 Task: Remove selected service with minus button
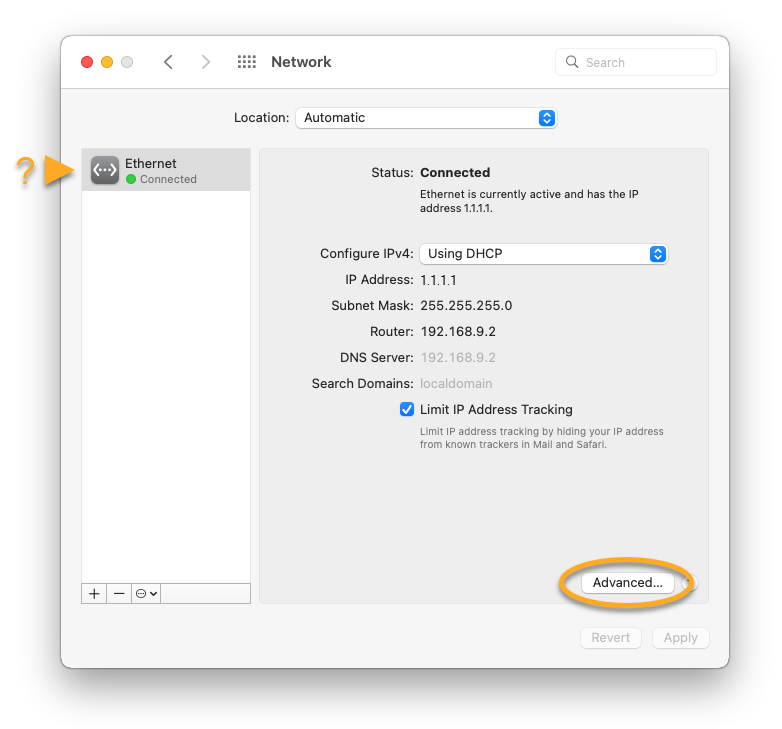119,593
